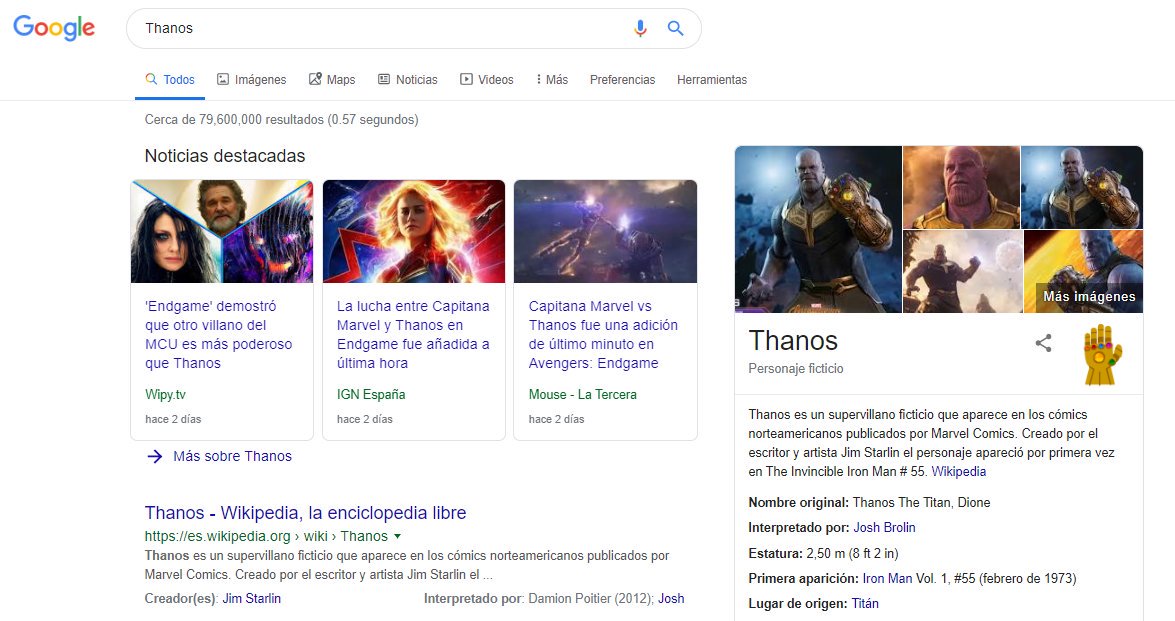Click the Google logo
The height and width of the screenshot is (621, 1175).
(x=54, y=28)
